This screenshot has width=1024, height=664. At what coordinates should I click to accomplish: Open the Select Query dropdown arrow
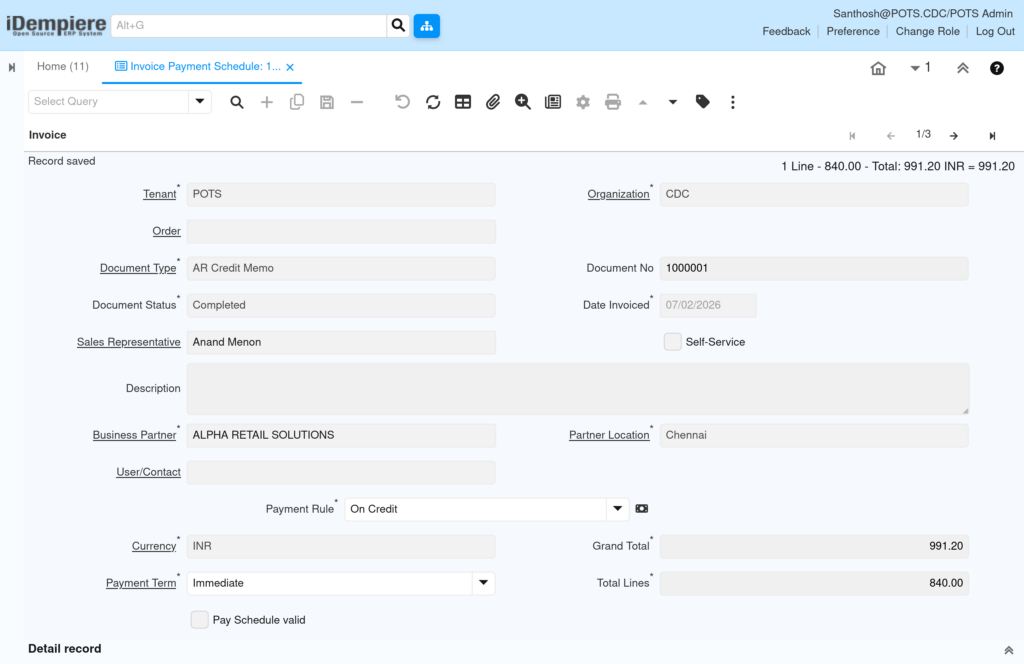click(x=200, y=102)
